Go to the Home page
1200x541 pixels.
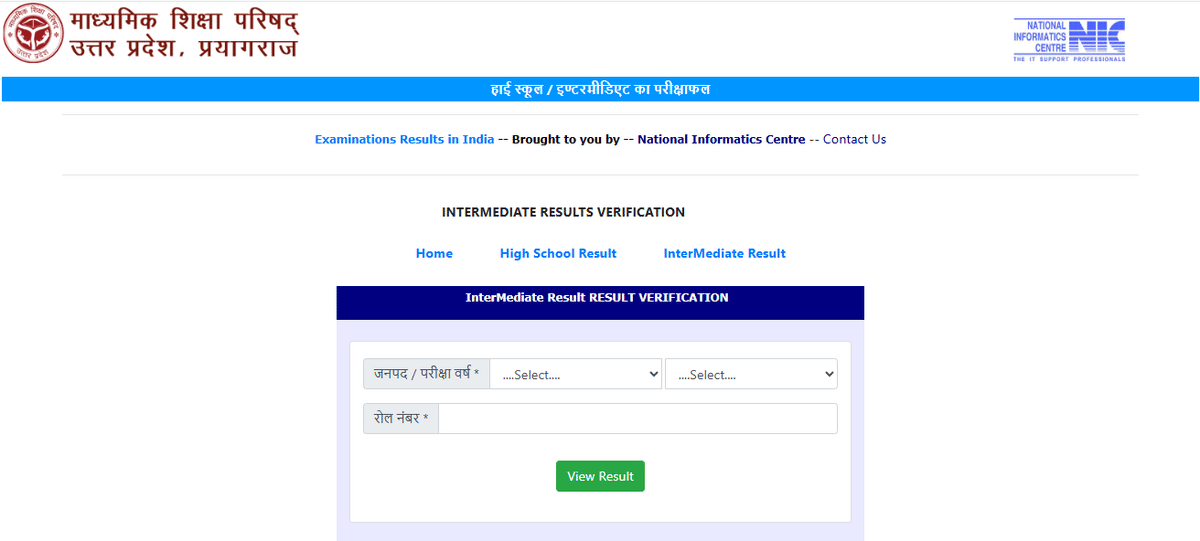434,254
